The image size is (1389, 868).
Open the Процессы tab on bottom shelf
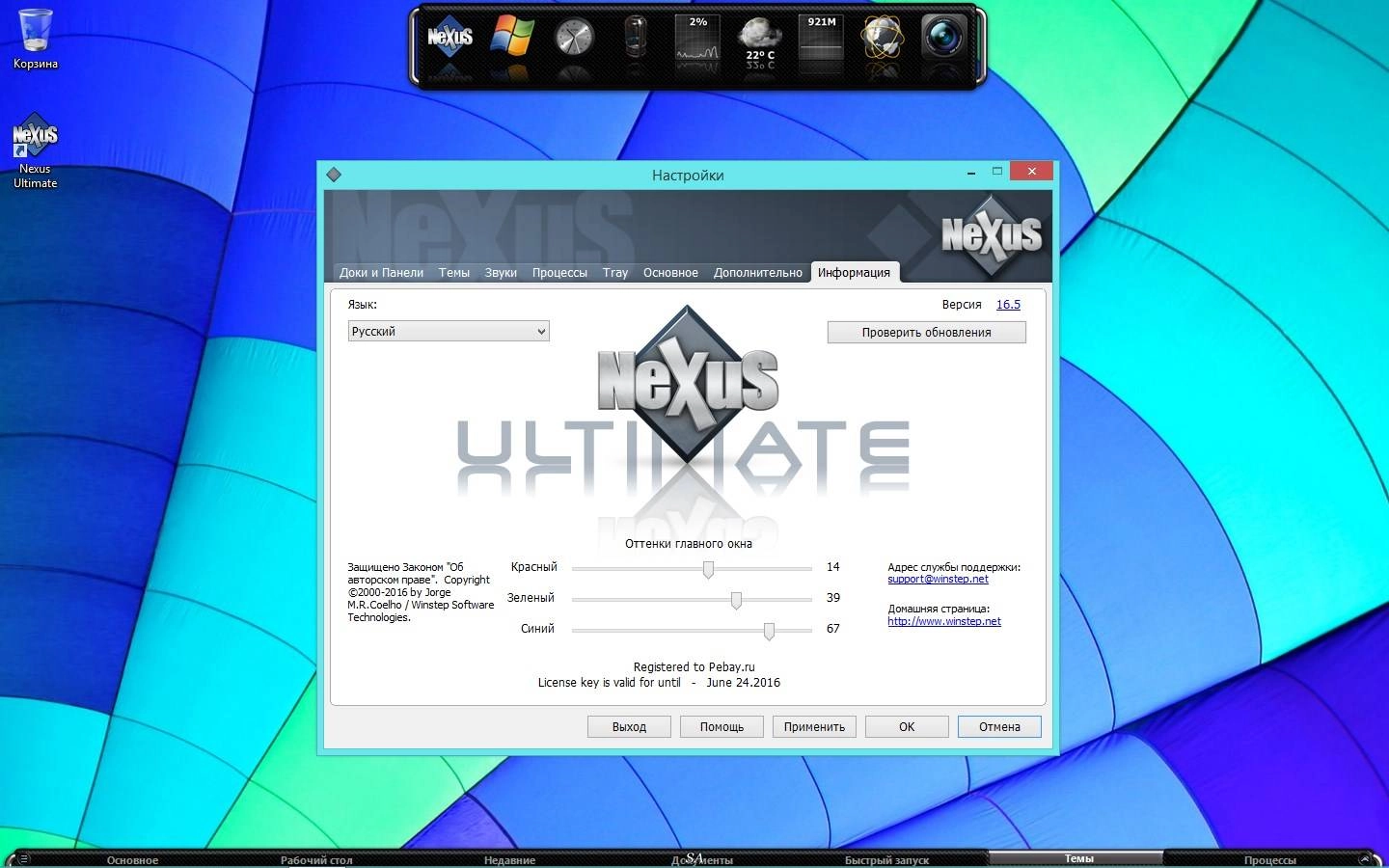coord(1269,859)
